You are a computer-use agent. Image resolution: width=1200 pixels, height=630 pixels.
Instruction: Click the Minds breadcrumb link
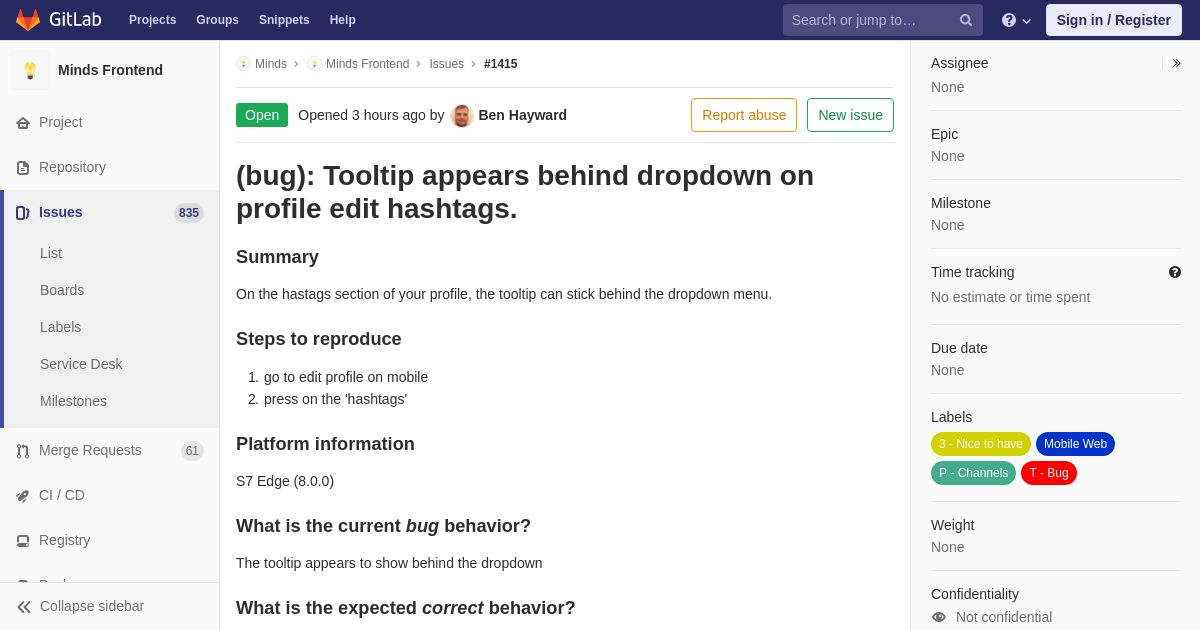(x=271, y=64)
